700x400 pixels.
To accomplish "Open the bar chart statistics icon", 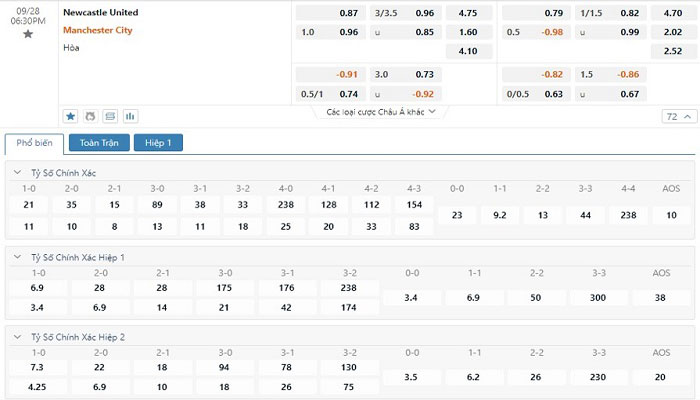I will [130, 116].
